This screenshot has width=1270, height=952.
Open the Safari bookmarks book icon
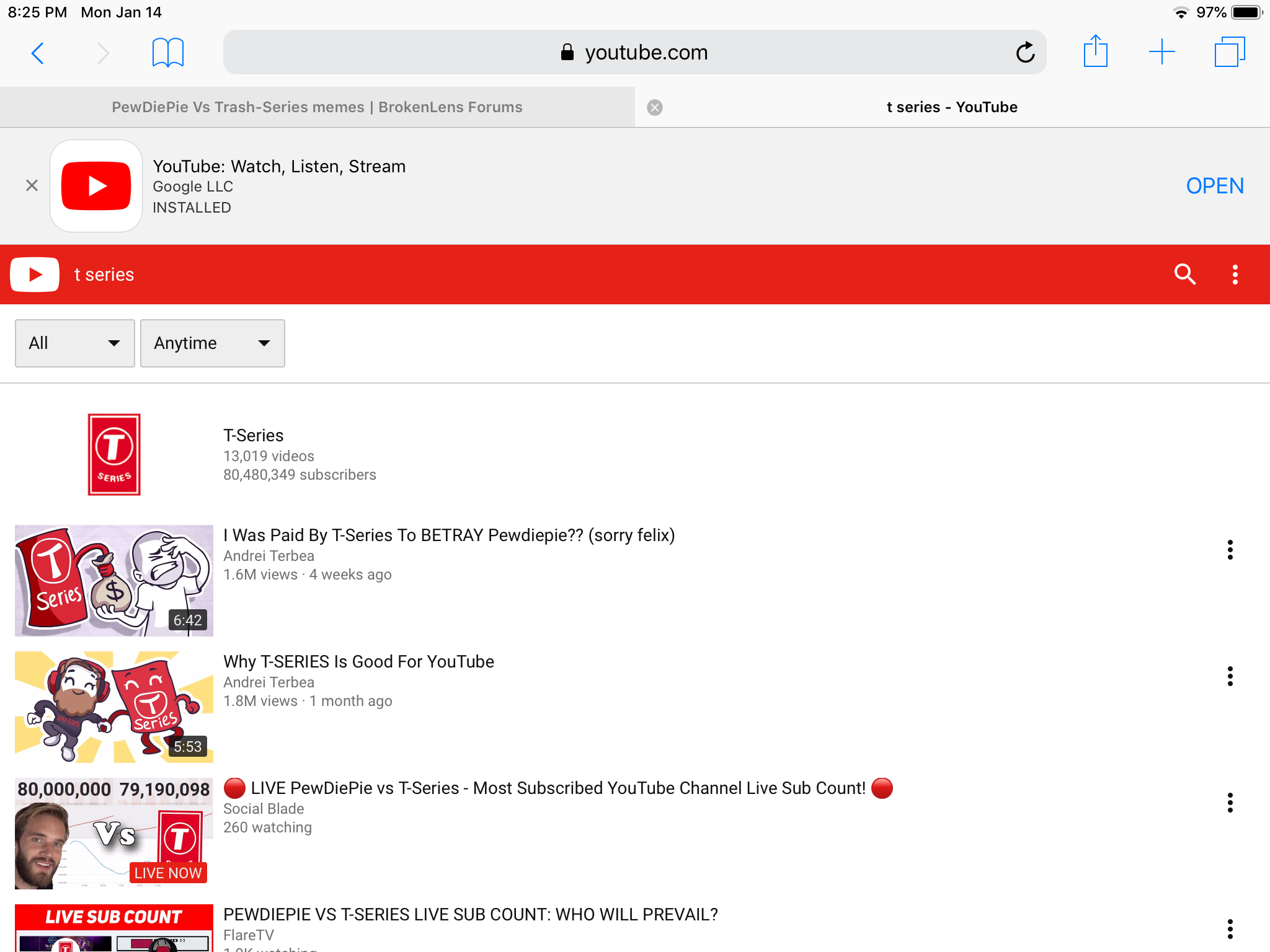(167, 53)
